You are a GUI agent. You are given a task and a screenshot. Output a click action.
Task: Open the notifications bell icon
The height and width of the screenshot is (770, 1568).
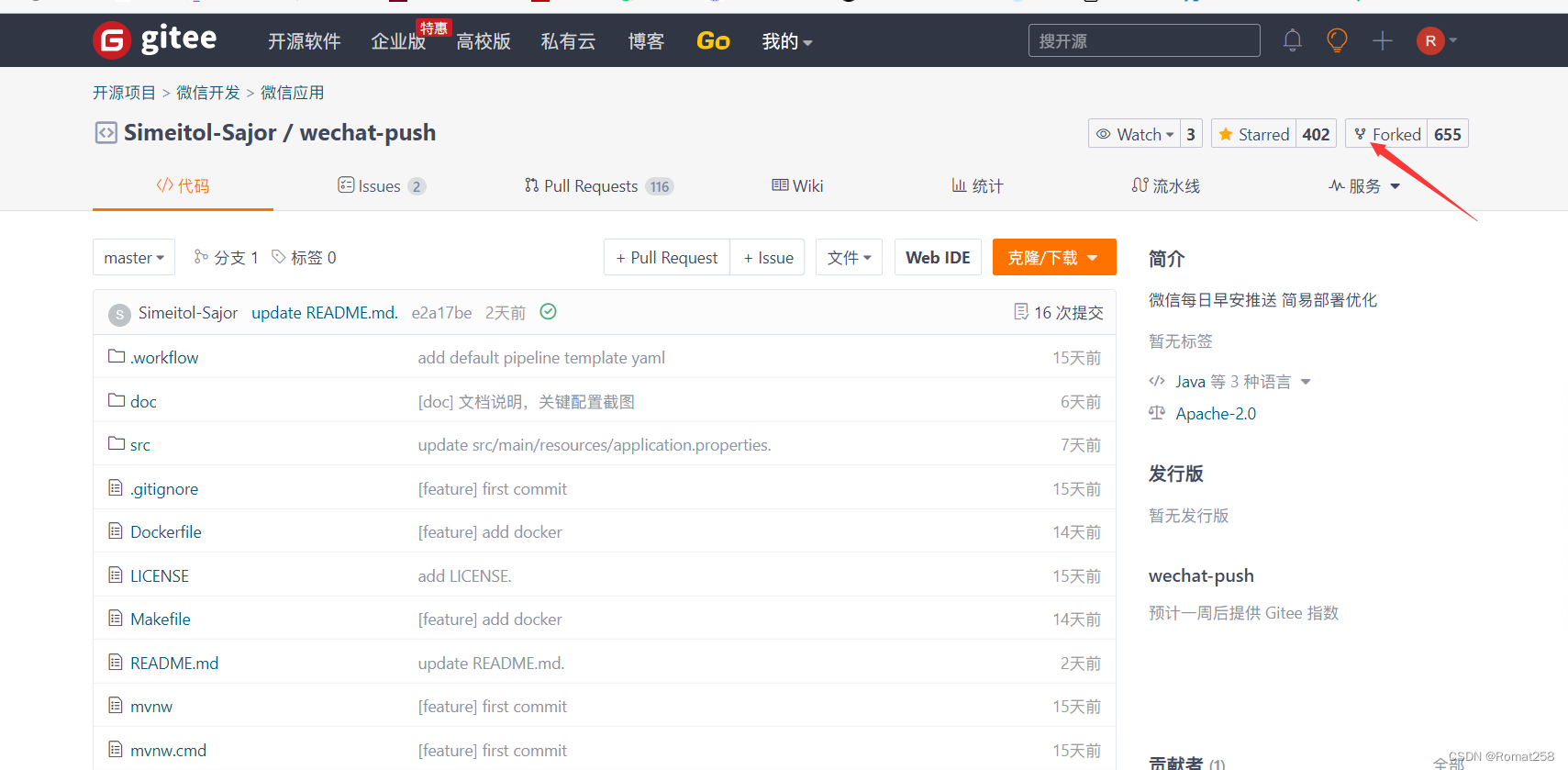1292,40
